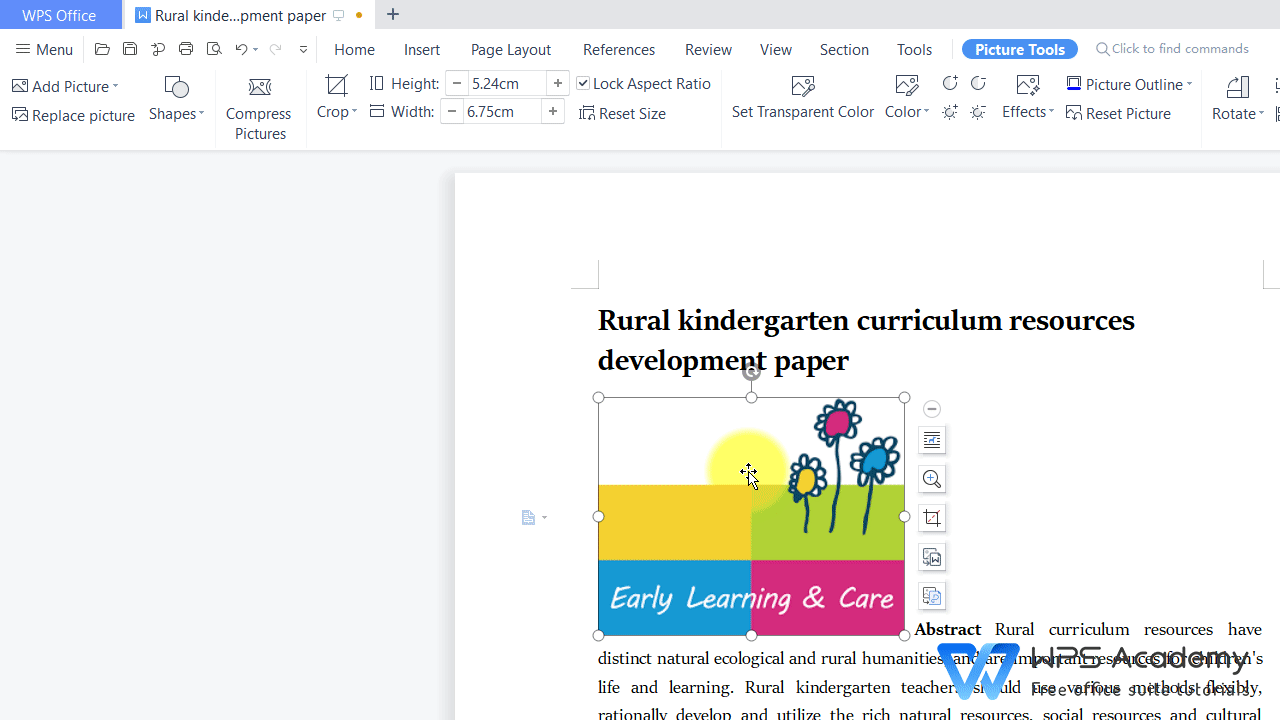The image size is (1280, 720).
Task: Click the Redo arrow icon
Action: point(276,49)
